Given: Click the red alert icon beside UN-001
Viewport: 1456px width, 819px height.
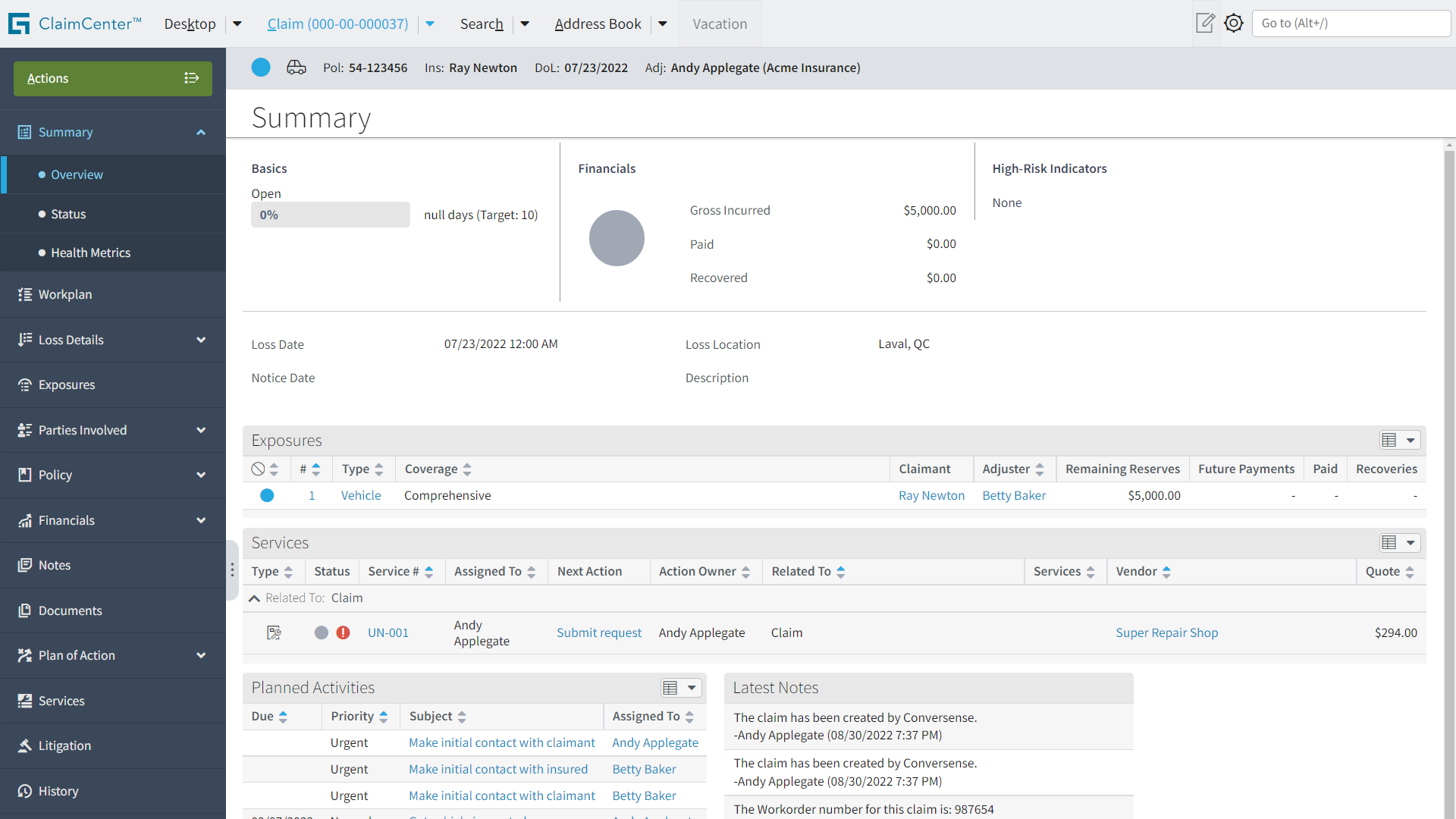Looking at the screenshot, I should tap(344, 632).
